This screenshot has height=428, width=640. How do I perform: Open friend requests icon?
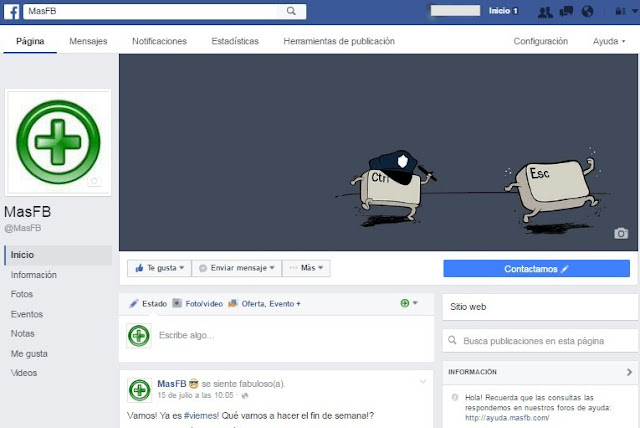coord(545,12)
